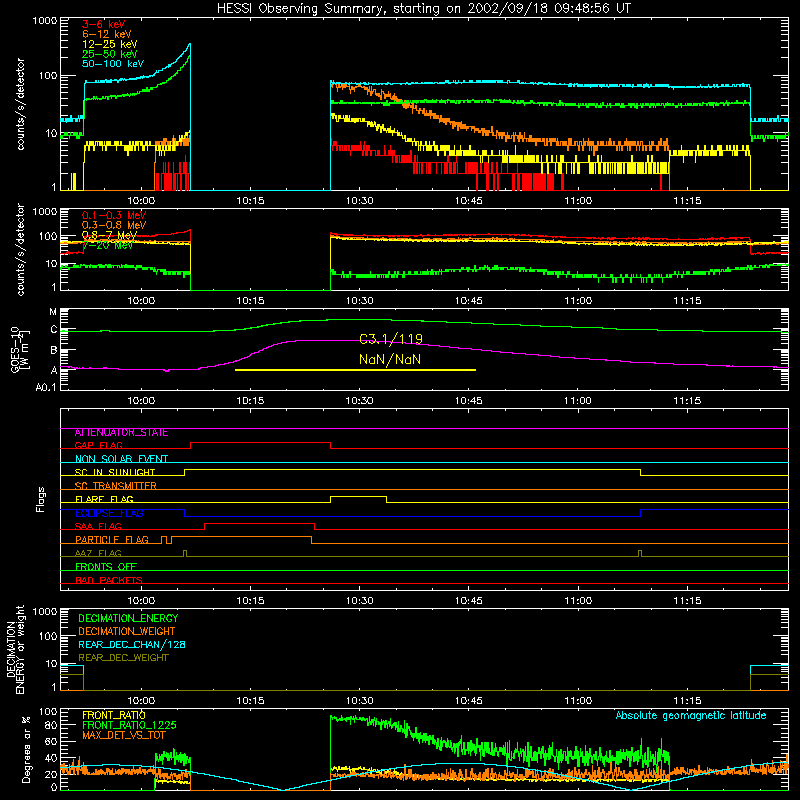Select the ECLIPSE_FLAG label
Viewport: 800px width, 800px height.
click(109, 513)
